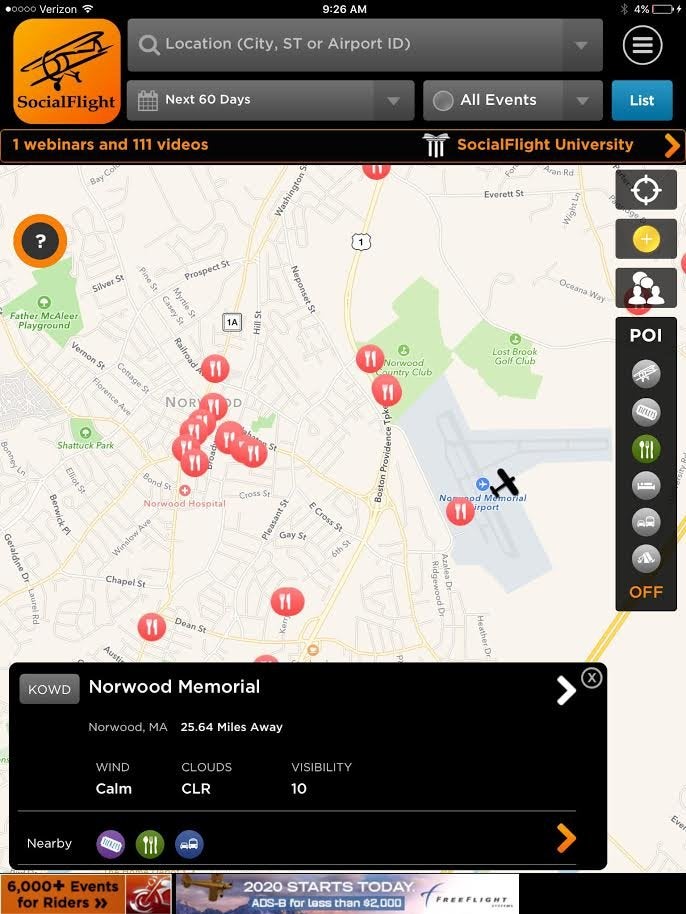Tap the SocialFlight biplane logo

click(66, 71)
